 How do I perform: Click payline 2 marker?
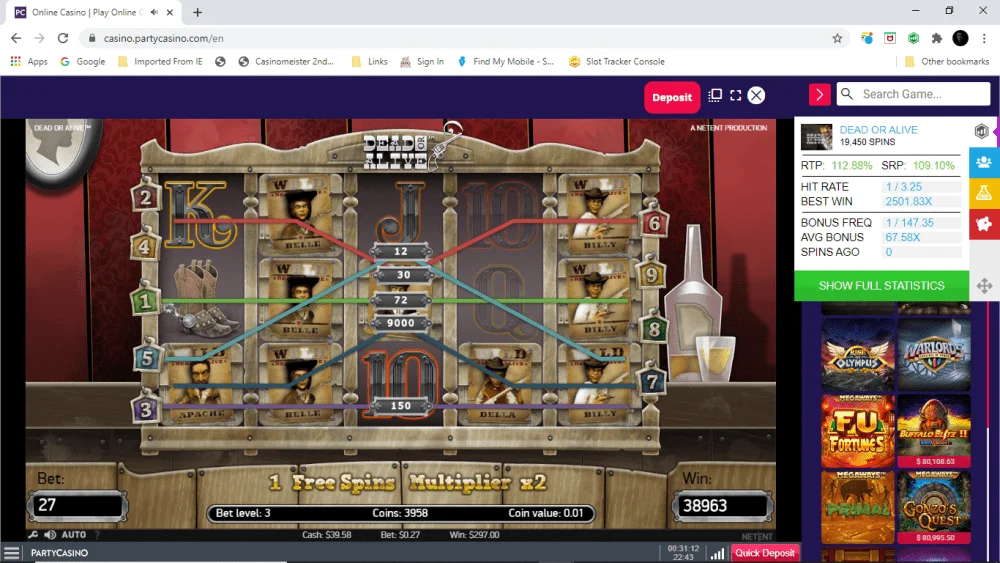coord(145,197)
